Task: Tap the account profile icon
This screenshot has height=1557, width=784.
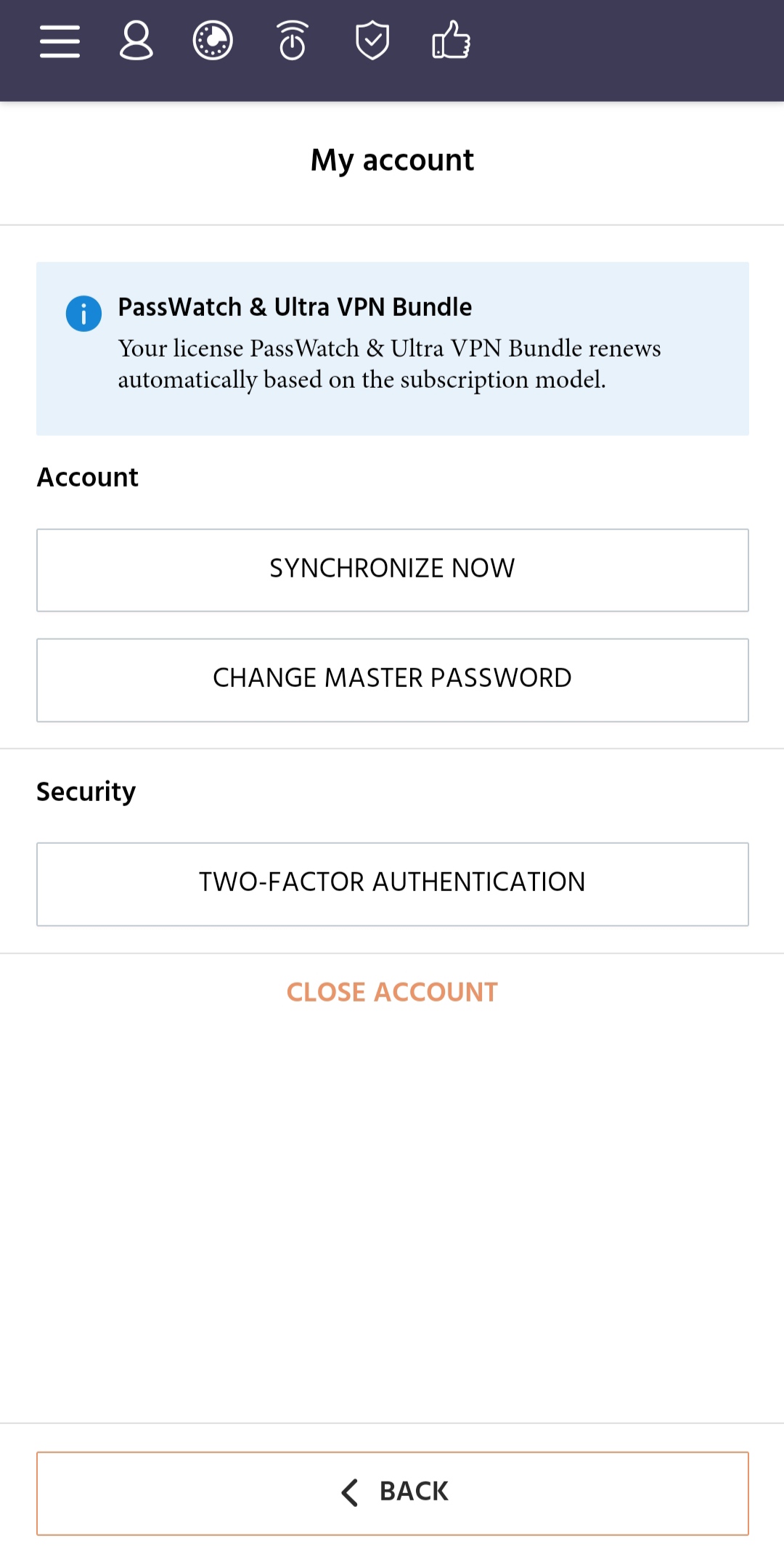Action: 136,41
